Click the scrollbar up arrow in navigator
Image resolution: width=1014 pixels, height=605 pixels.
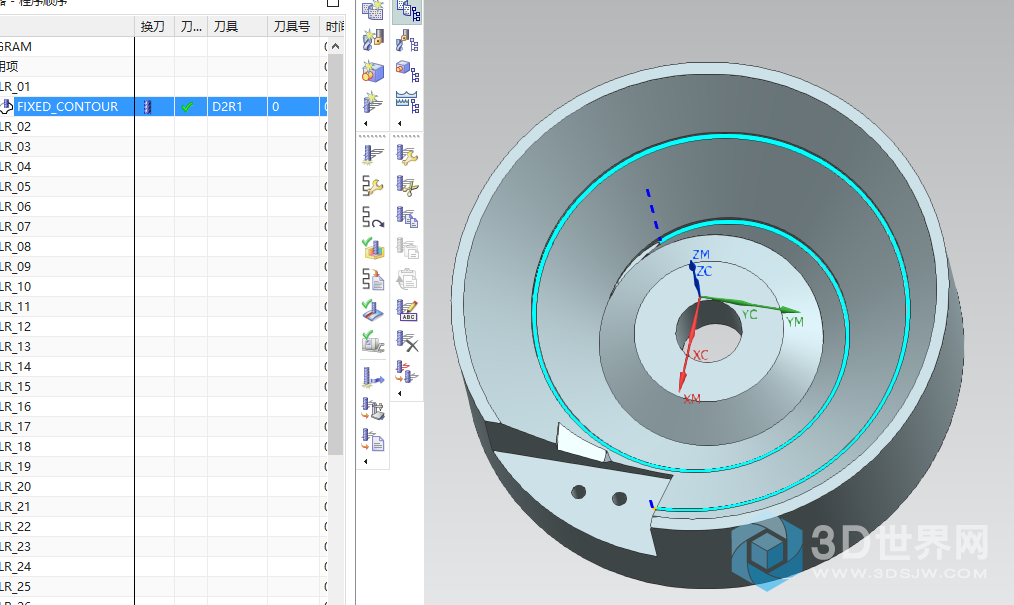click(335, 47)
